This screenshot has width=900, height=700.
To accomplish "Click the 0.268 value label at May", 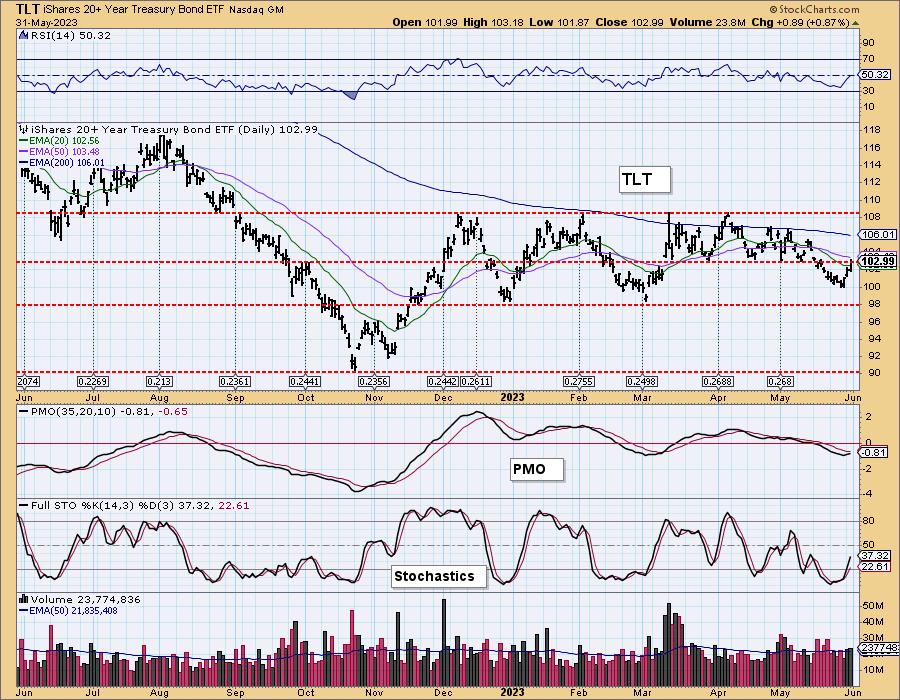I will [x=780, y=382].
